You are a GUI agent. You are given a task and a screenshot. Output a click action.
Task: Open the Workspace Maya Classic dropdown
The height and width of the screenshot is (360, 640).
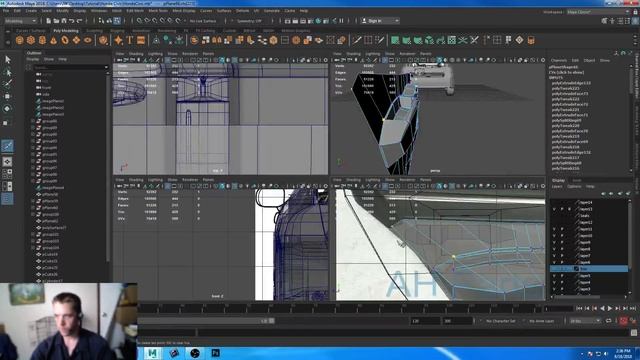click(x=598, y=12)
